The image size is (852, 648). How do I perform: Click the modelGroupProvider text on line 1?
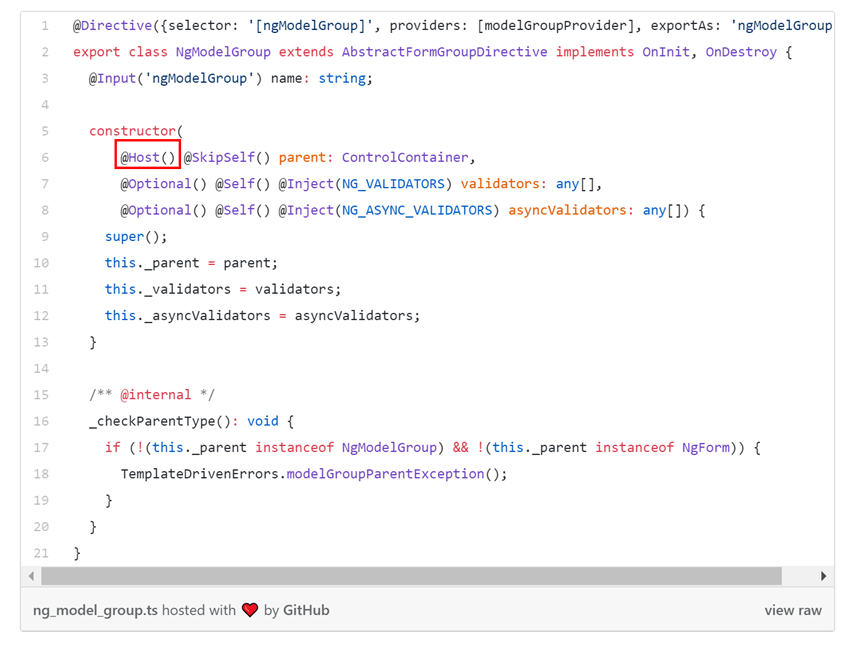click(555, 26)
